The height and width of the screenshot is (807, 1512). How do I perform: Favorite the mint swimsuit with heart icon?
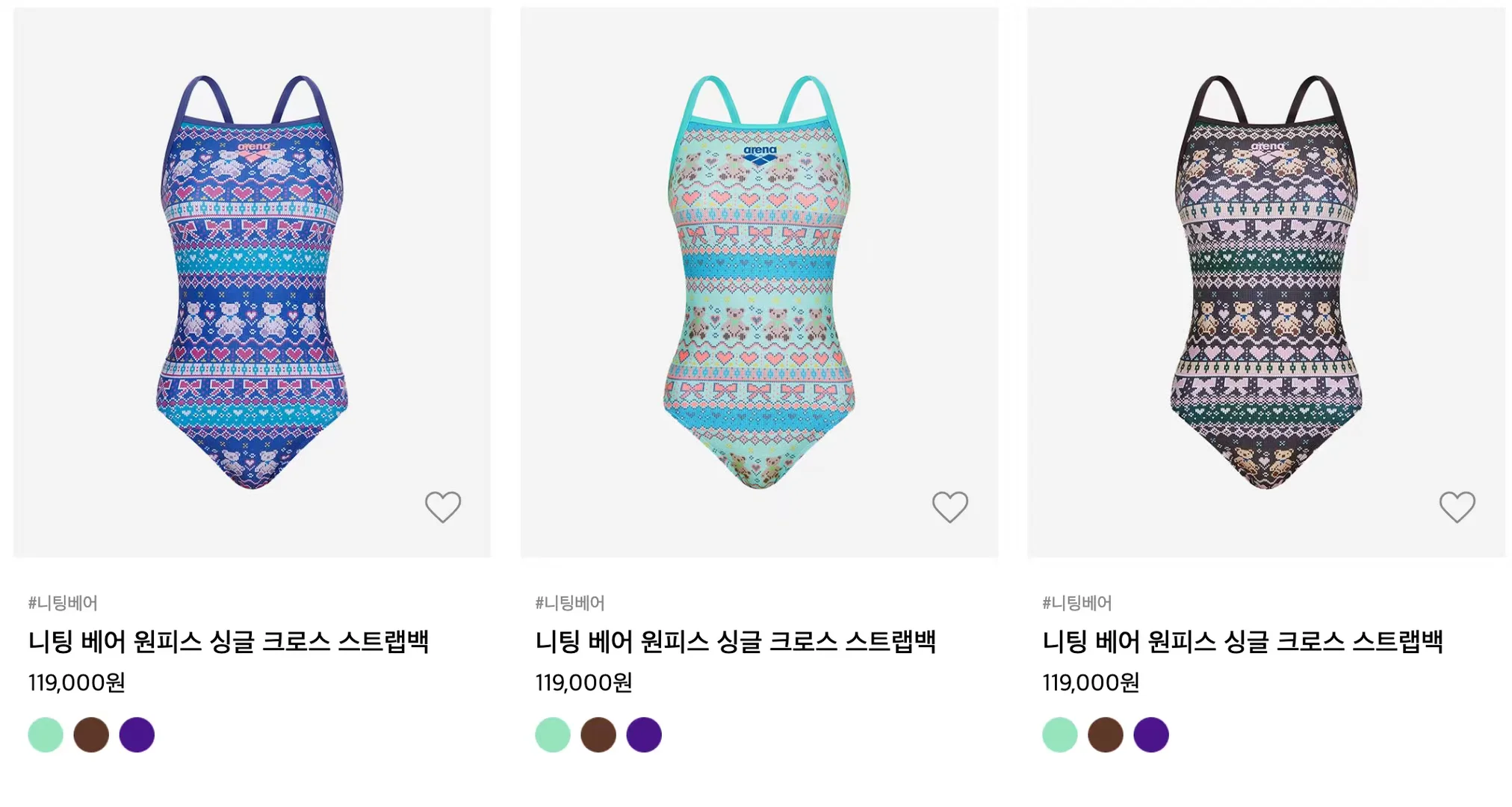click(x=949, y=507)
